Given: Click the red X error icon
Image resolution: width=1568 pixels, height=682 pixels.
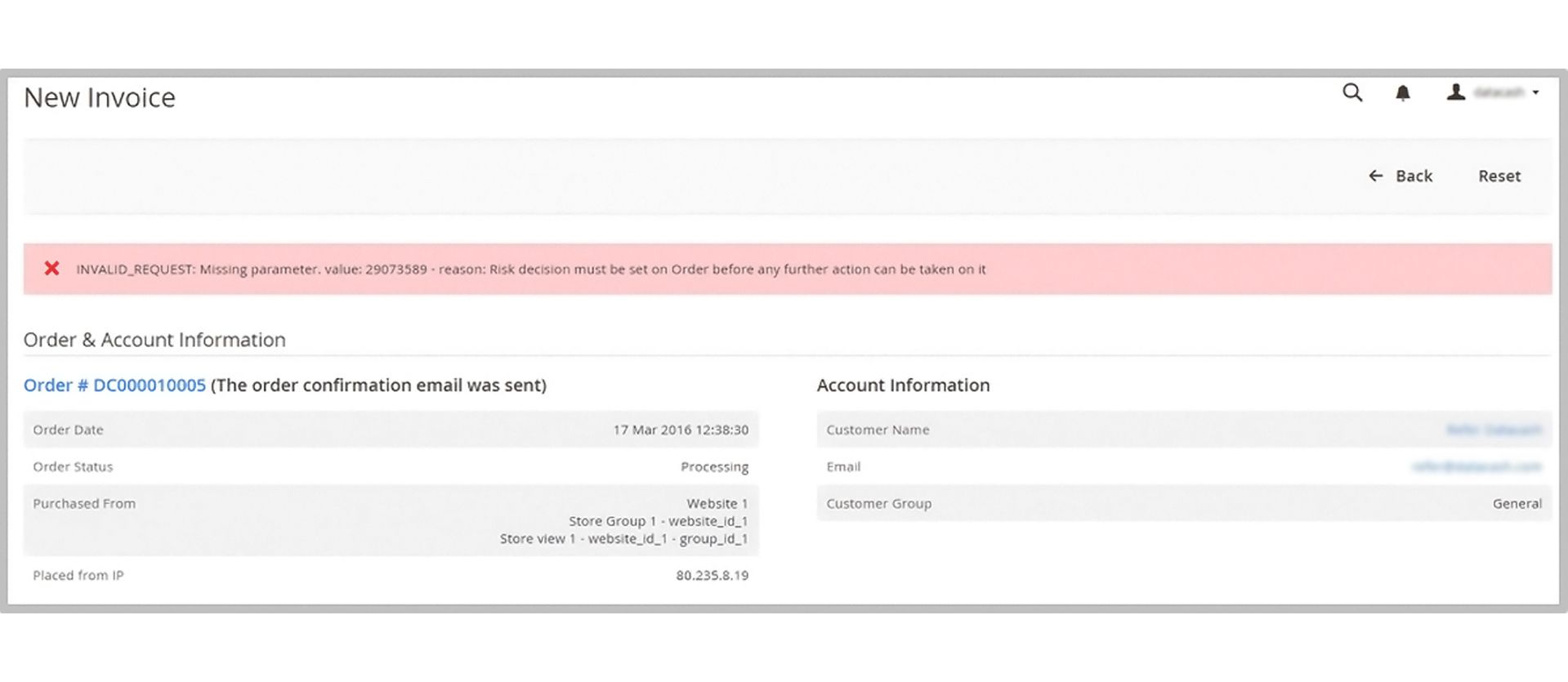Looking at the screenshot, I should tap(51, 268).
